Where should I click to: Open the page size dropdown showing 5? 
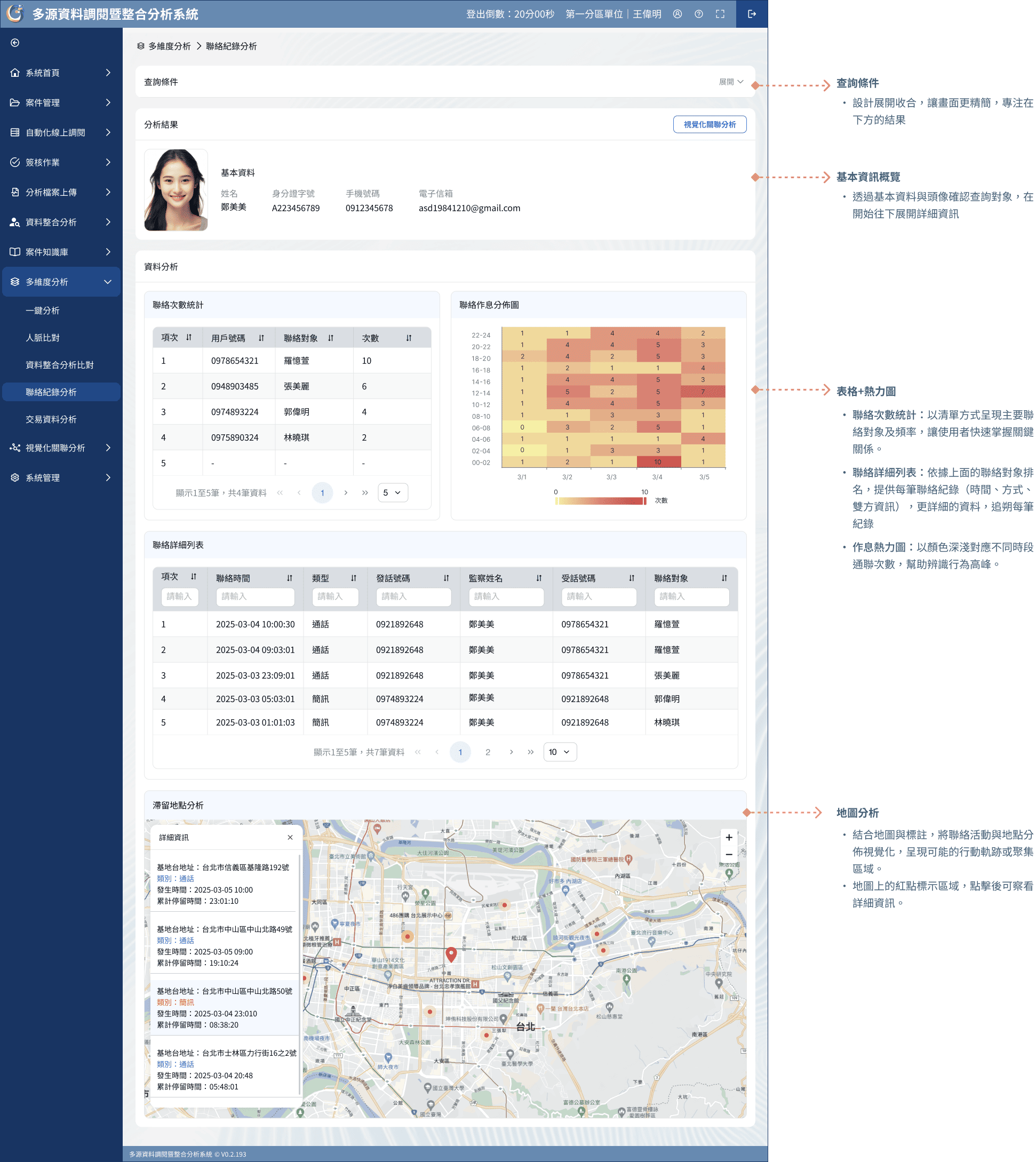click(x=392, y=492)
